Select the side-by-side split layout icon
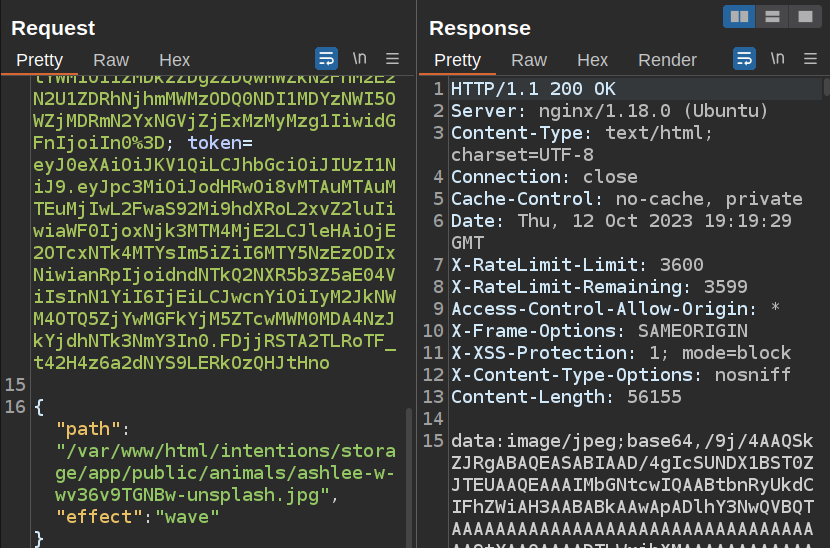This screenshot has height=548, width=830. [x=740, y=16]
